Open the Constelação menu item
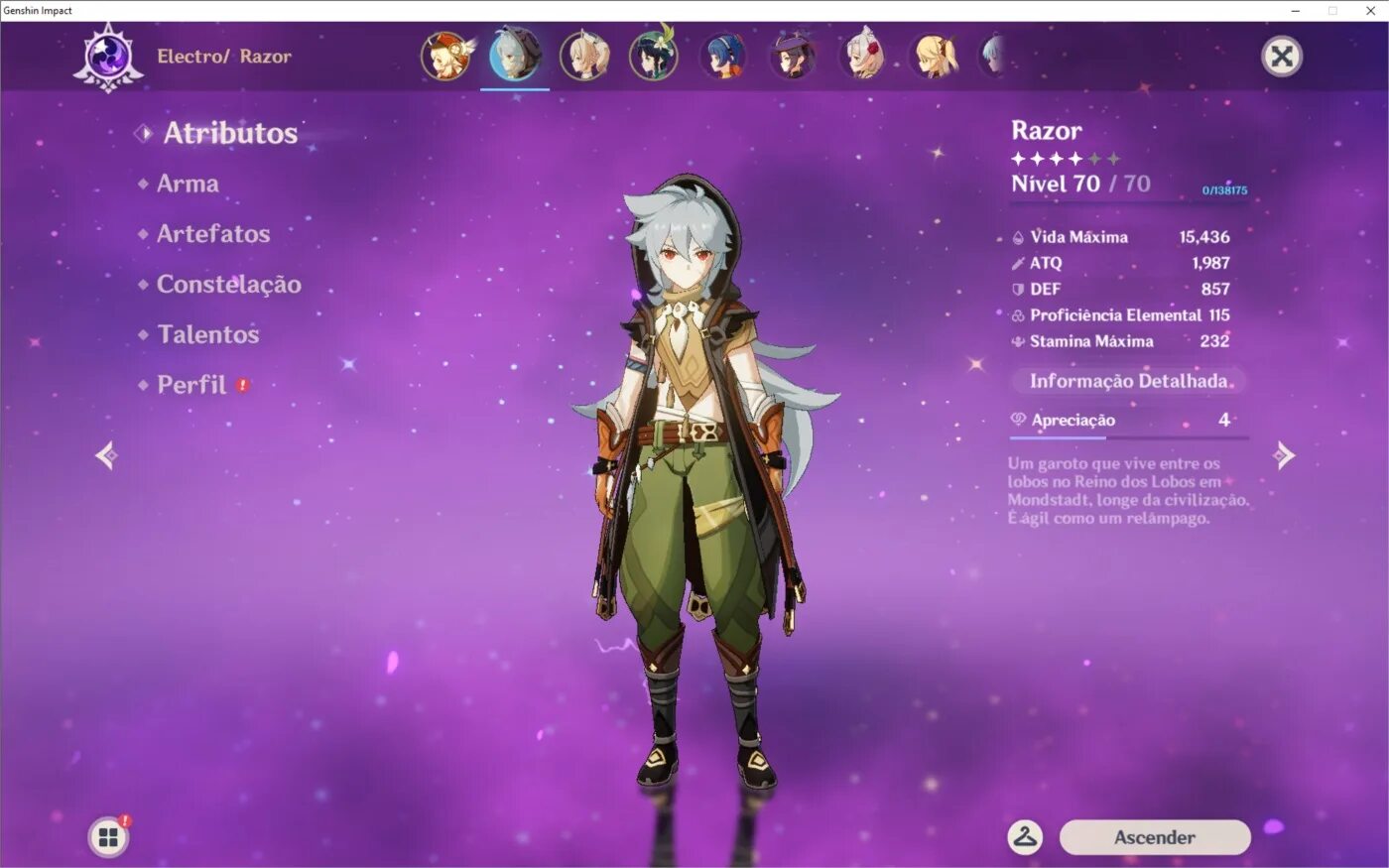The image size is (1389, 868). pyautogui.click(x=228, y=285)
